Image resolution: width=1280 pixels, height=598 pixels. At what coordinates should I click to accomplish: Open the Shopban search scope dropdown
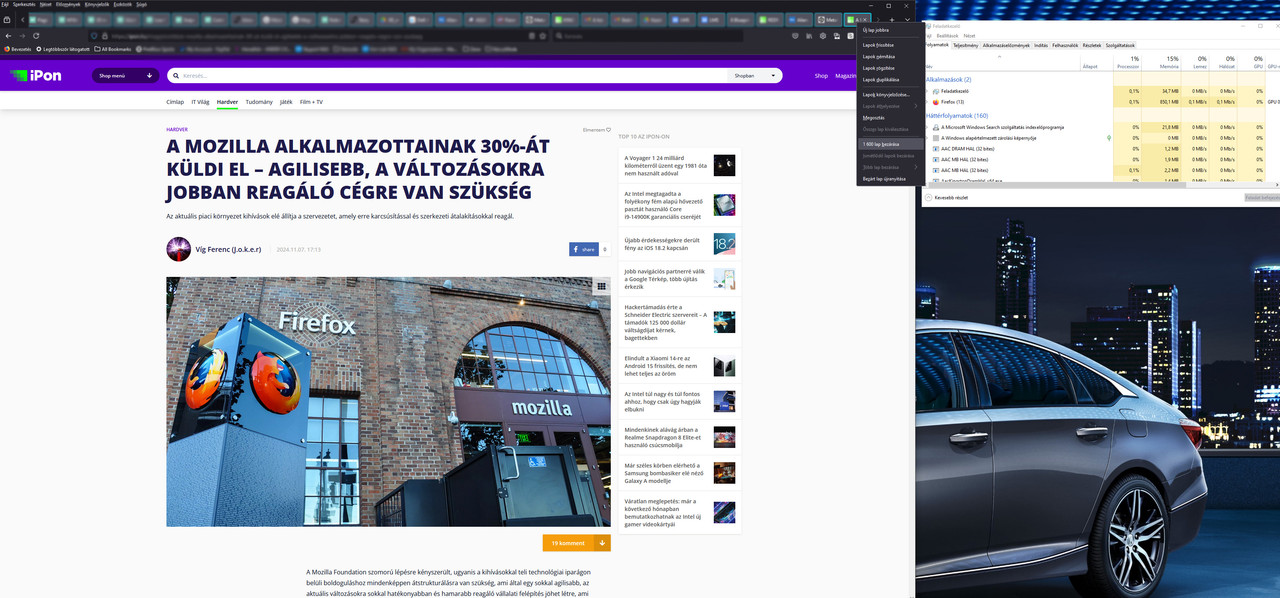(x=755, y=75)
